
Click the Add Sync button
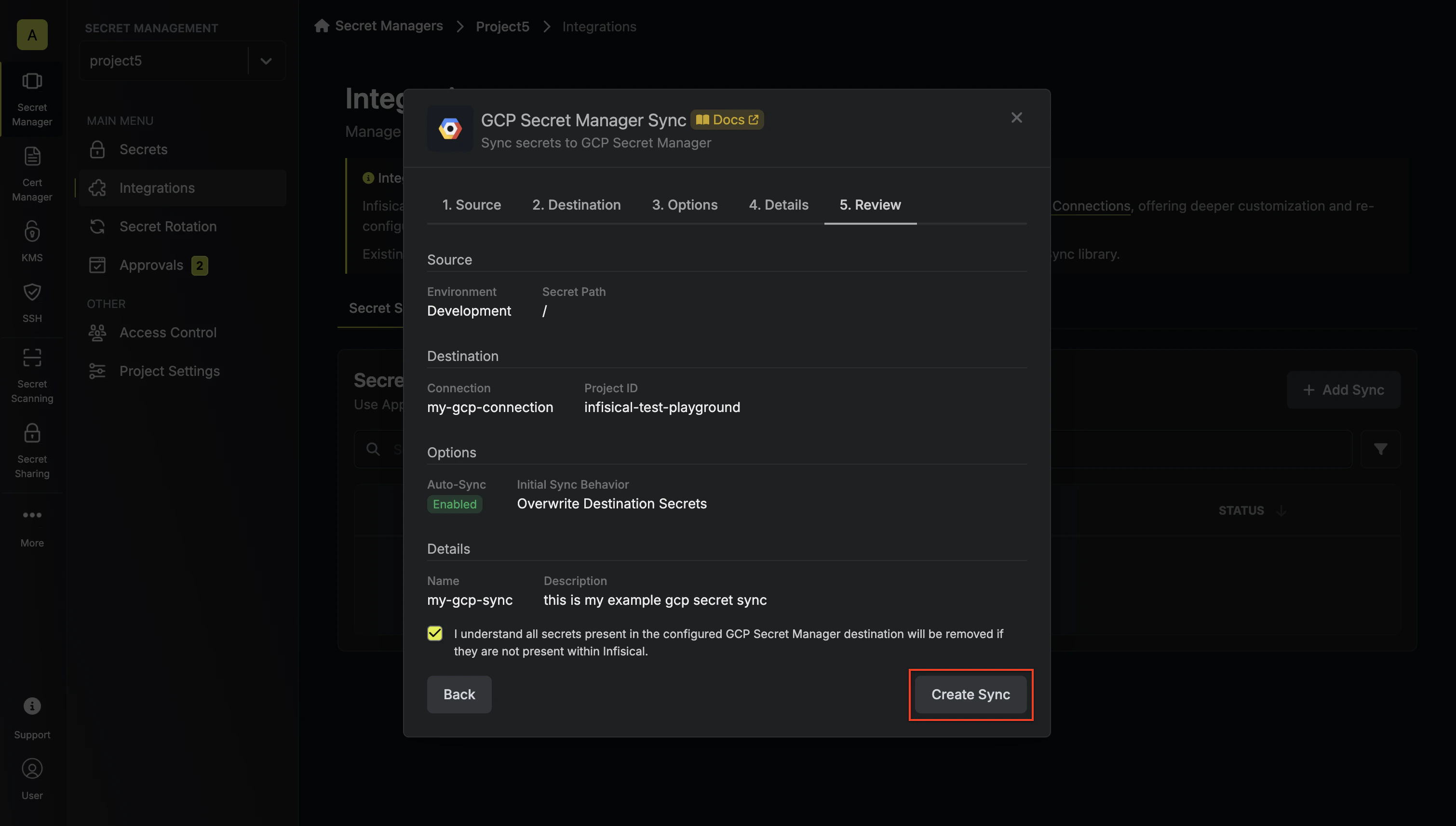point(1343,390)
